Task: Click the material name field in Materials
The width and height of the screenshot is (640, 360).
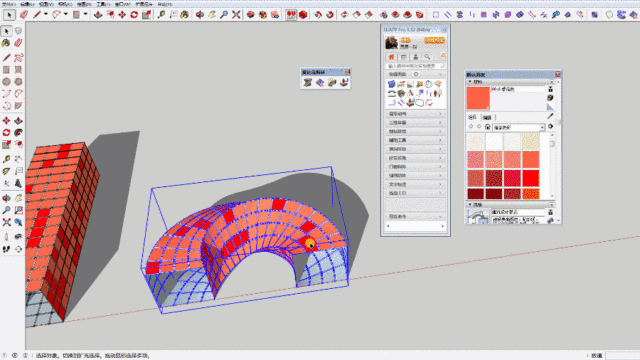Action: coord(518,89)
